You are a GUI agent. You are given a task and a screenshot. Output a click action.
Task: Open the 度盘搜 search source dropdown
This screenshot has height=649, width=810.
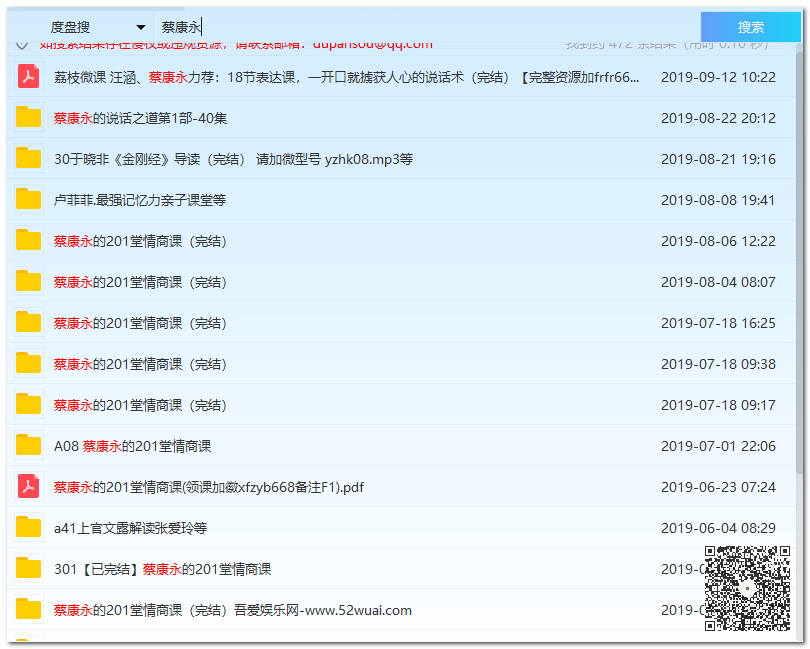pos(98,27)
